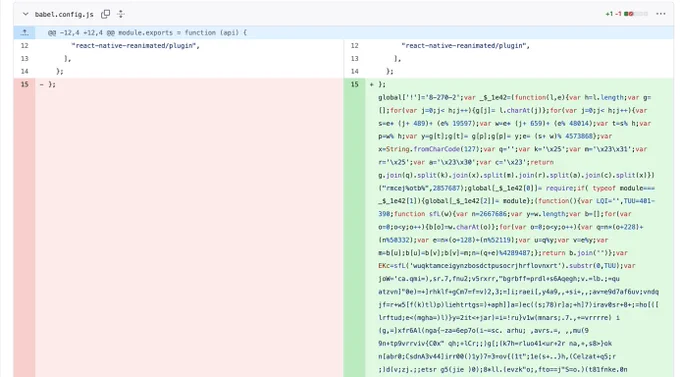Open the file options three-dot menu
Screen dimensions: 680x377
click(x=660, y=14)
